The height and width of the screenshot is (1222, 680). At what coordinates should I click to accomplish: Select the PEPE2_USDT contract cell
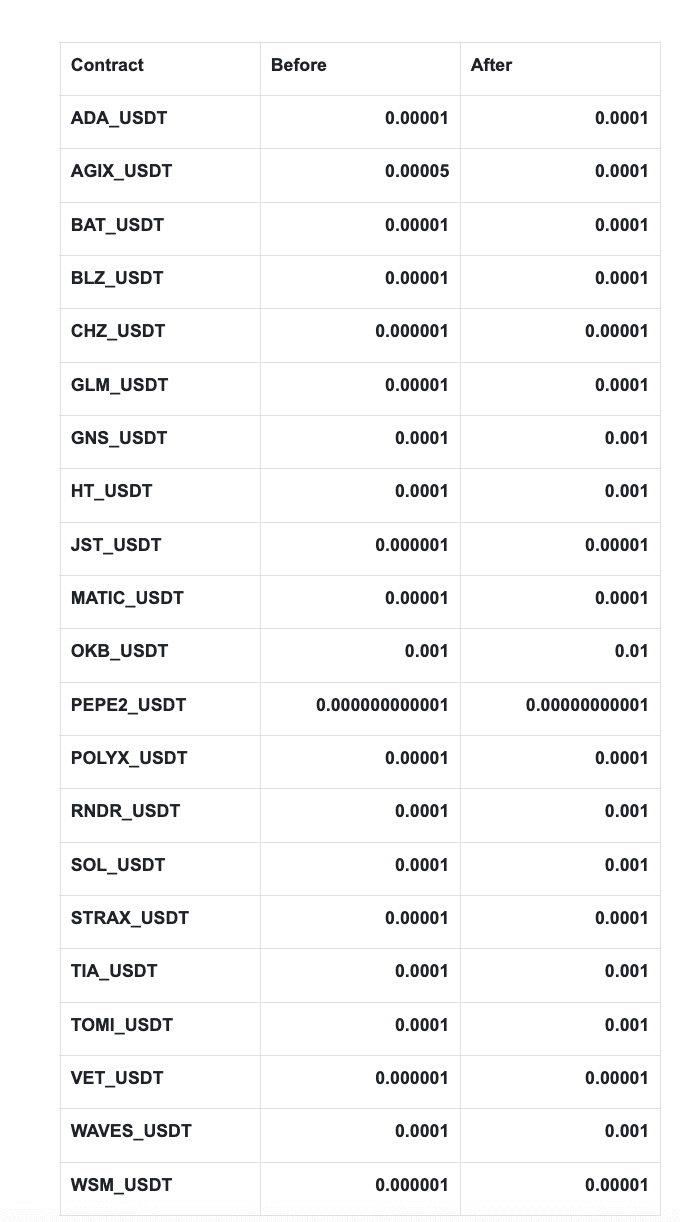click(128, 705)
